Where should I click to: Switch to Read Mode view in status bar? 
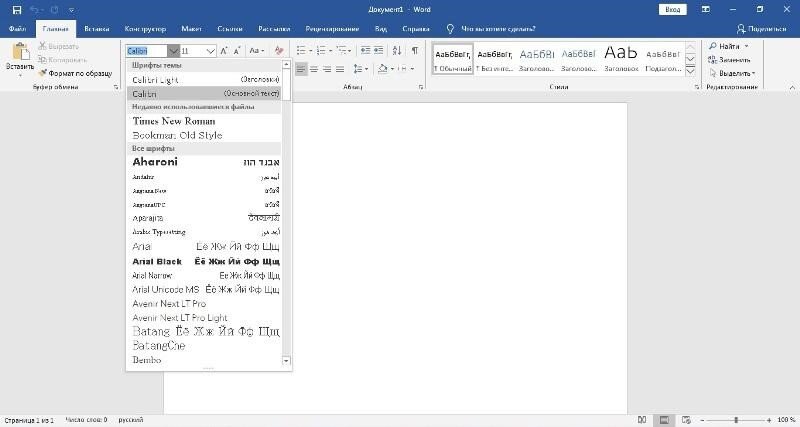point(642,420)
